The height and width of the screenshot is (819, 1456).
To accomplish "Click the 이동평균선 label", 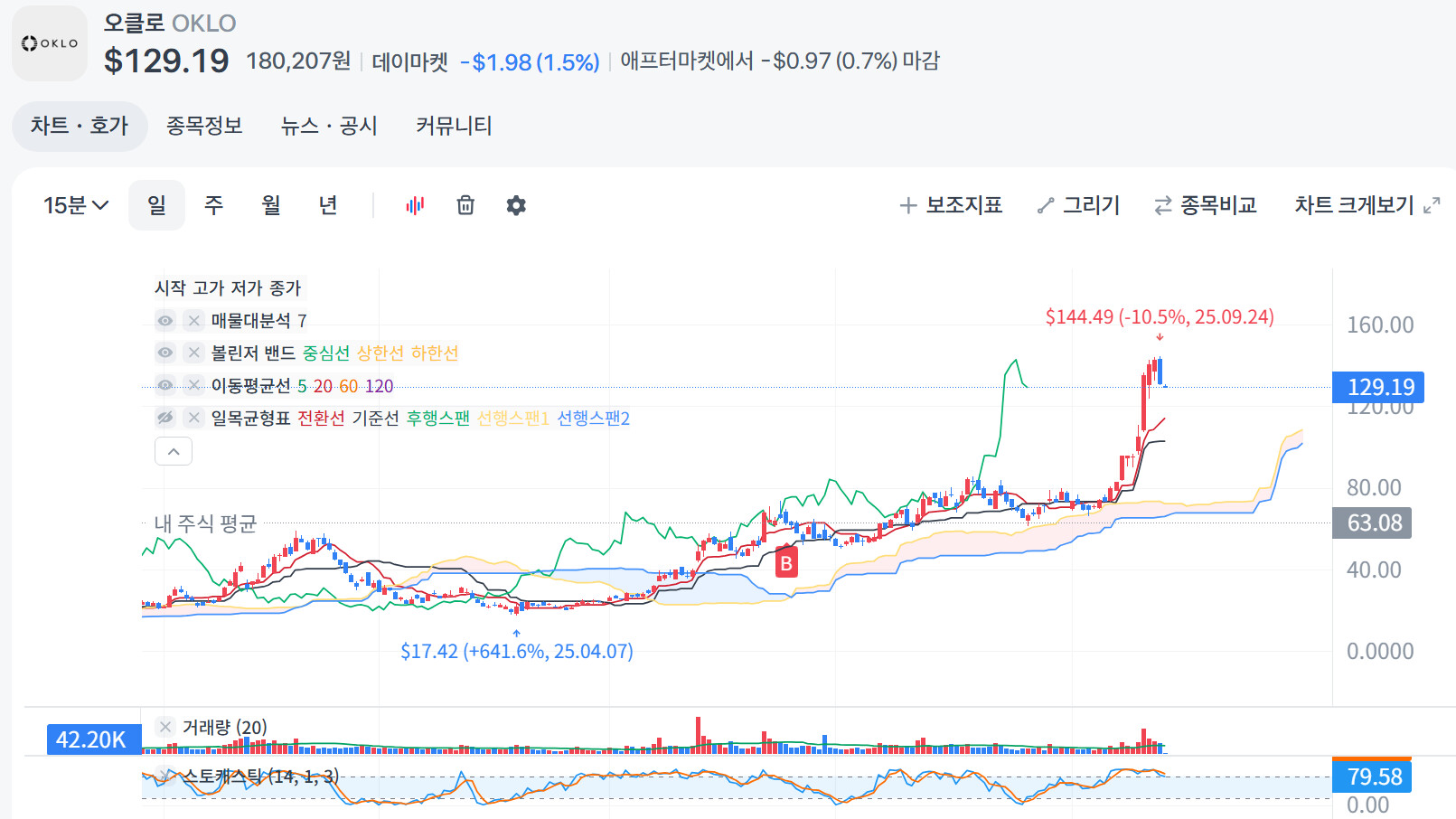I will pos(251,385).
